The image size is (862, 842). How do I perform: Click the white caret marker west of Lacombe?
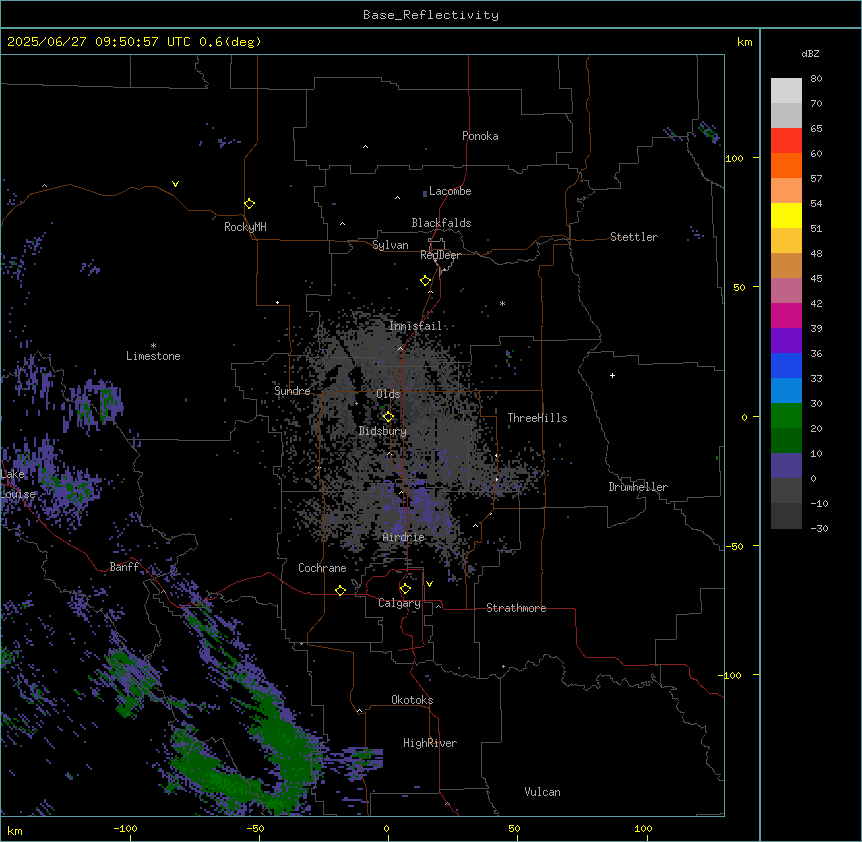coord(397,197)
